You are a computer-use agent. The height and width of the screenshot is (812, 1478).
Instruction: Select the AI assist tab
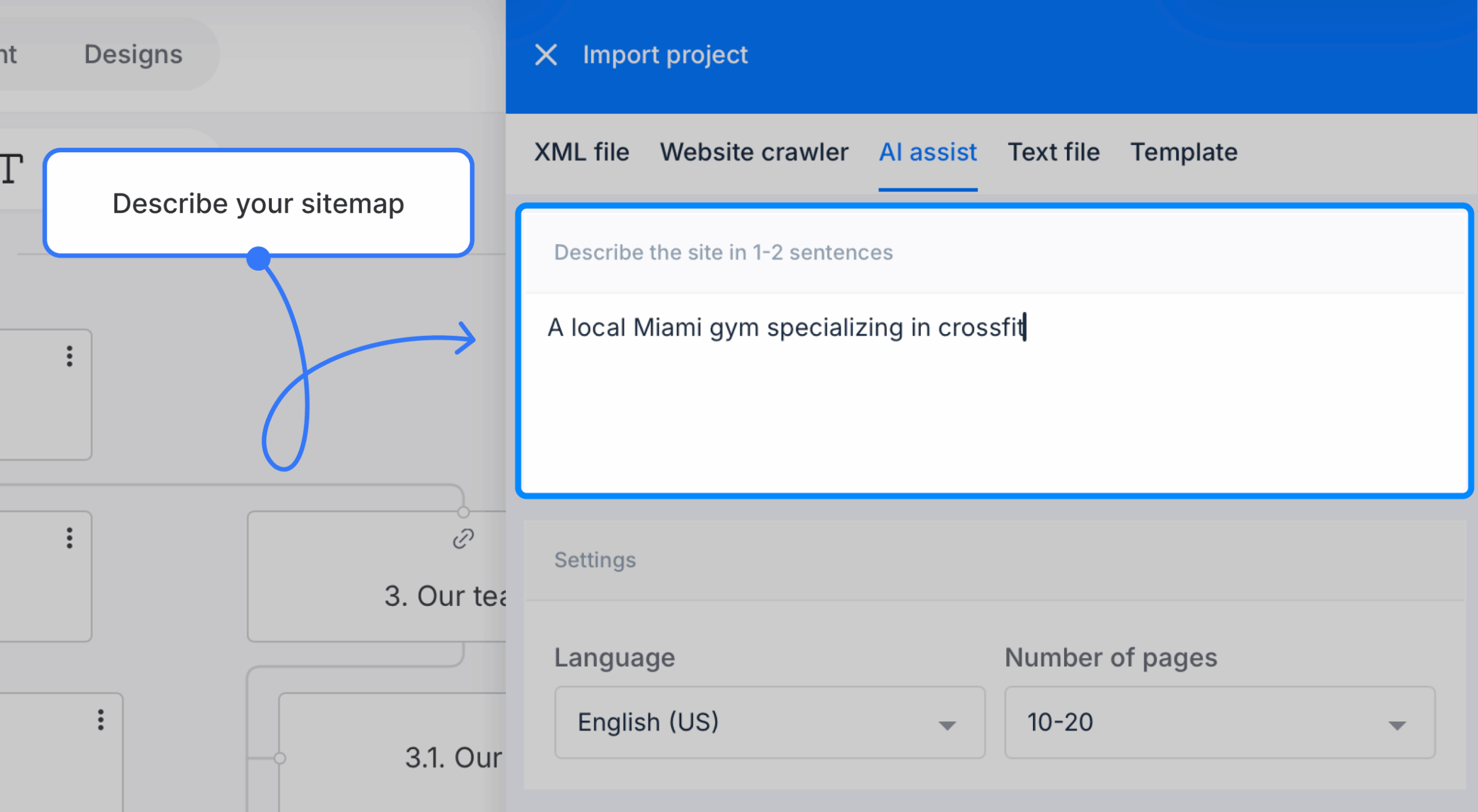[928, 152]
